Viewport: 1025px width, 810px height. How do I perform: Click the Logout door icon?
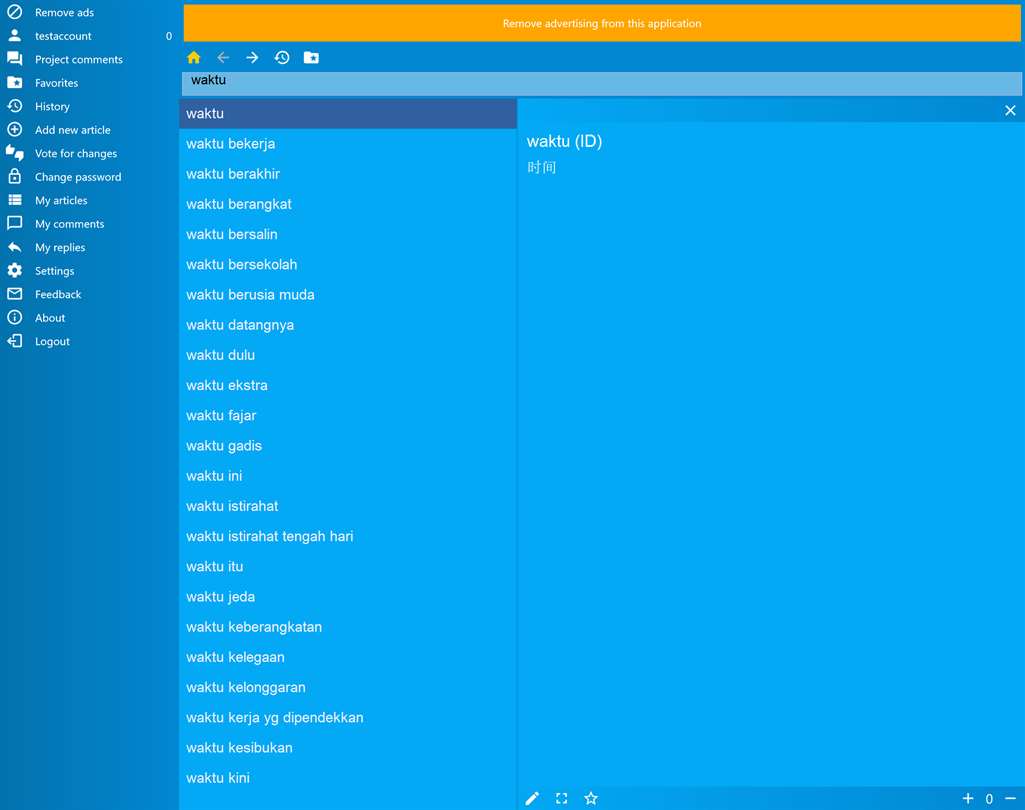coord(14,341)
